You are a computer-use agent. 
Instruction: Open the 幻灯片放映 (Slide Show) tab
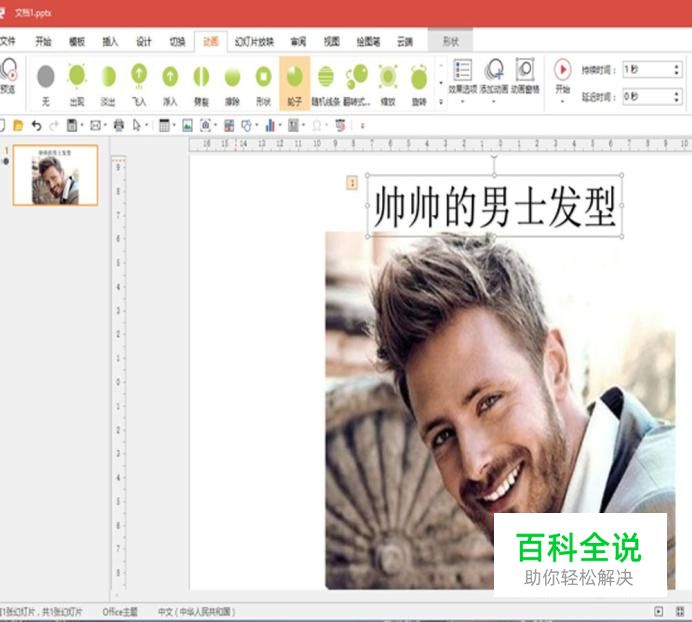point(254,42)
